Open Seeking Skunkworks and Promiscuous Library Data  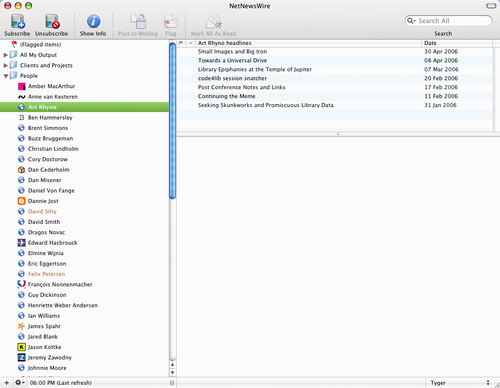click(x=266, y=105)
